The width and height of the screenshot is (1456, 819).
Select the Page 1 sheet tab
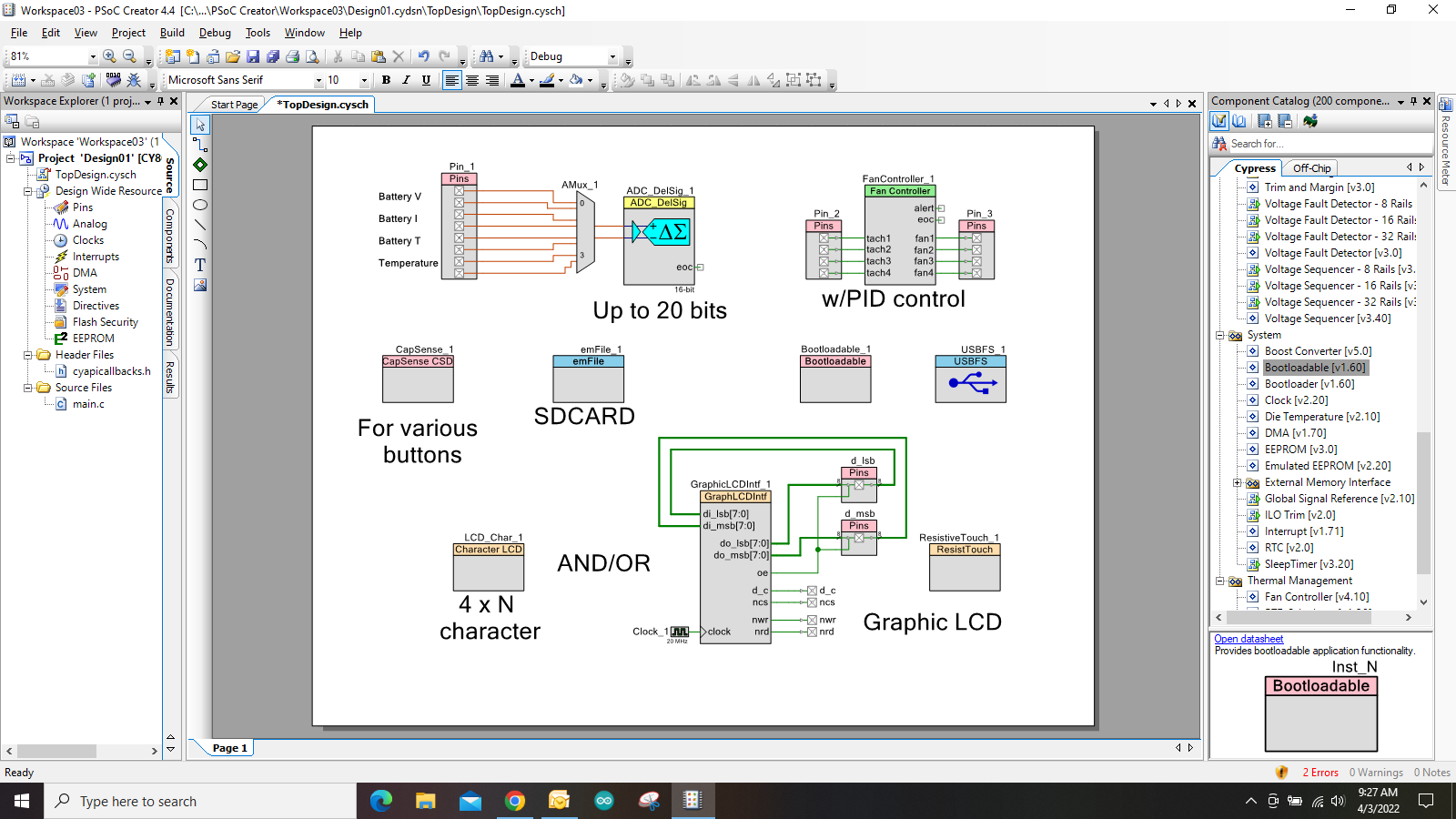(x=229, y=748)
